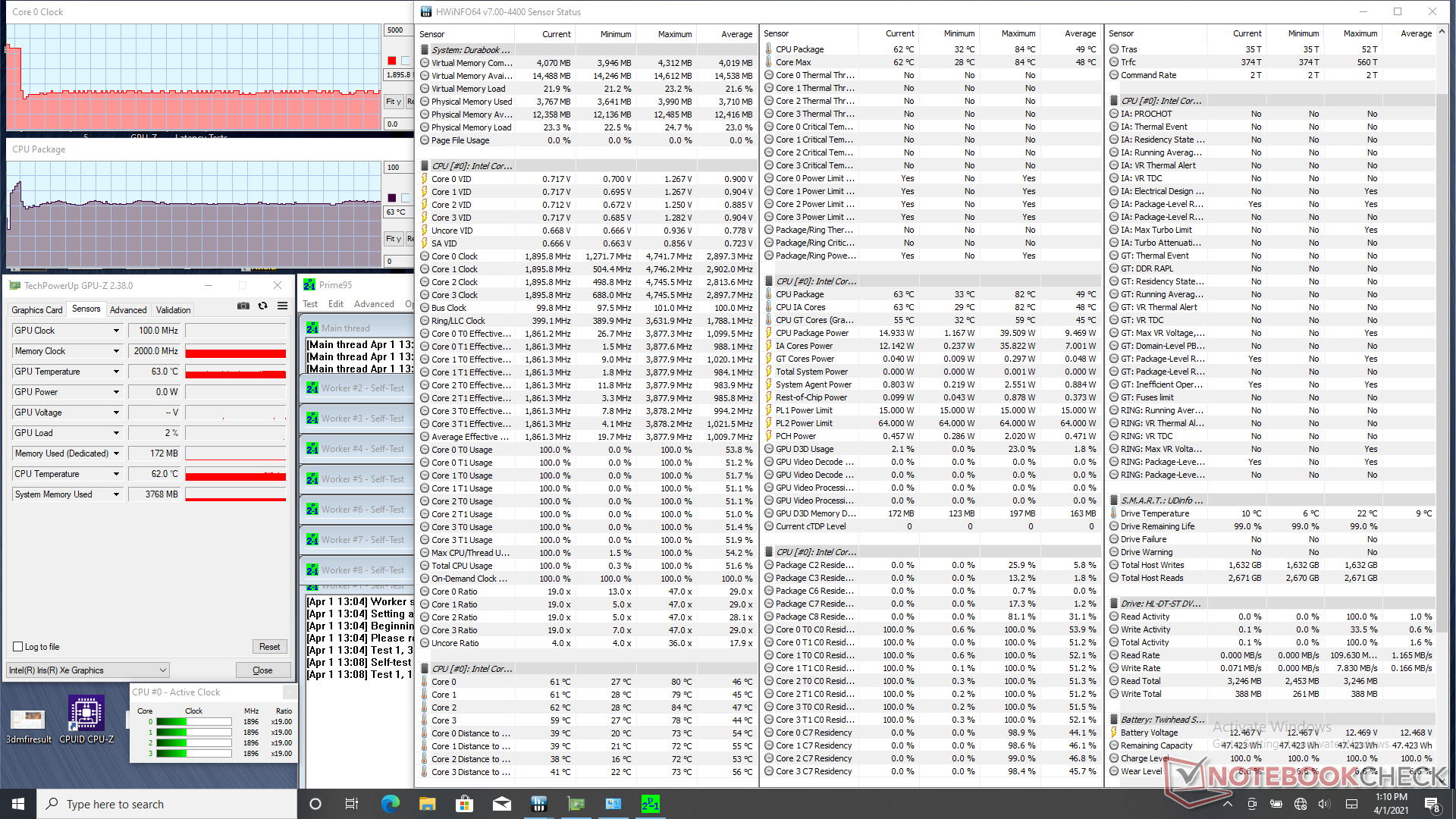Screen dimensions: 1456x819
Task: Click the HWiNFO taskbar icon
Action: [539, 804]
